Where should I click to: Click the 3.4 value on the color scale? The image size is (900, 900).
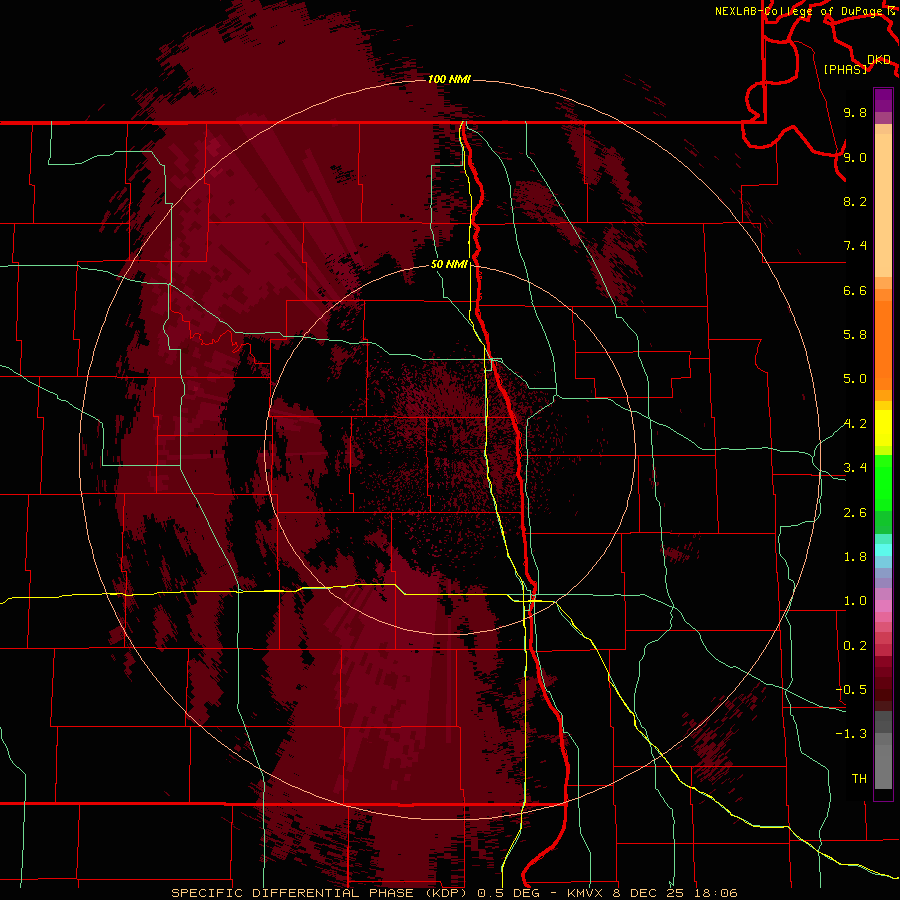(855, 468)
